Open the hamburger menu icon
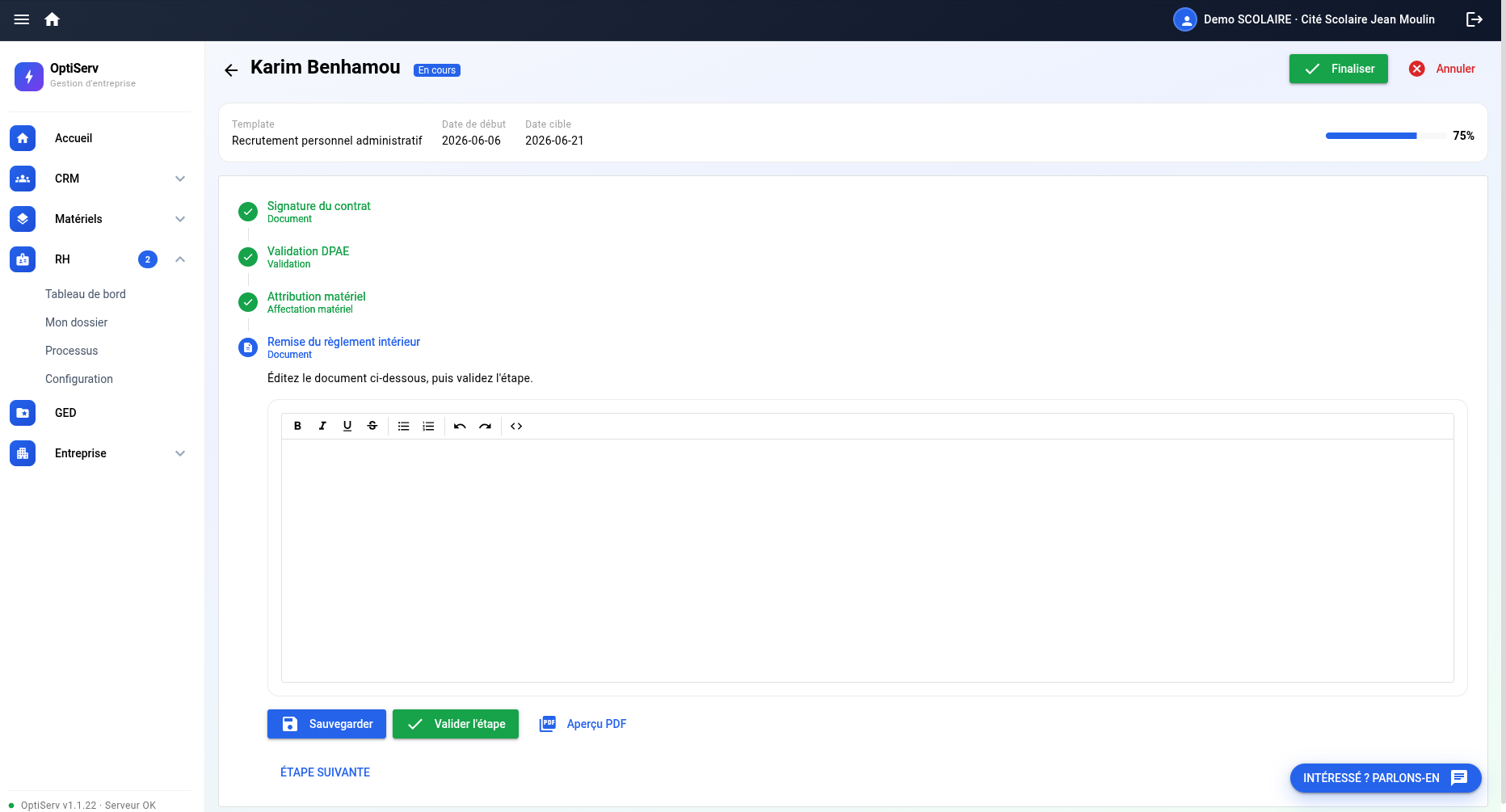The width and height of the screenshot is (1506, 812). [22, 19]
